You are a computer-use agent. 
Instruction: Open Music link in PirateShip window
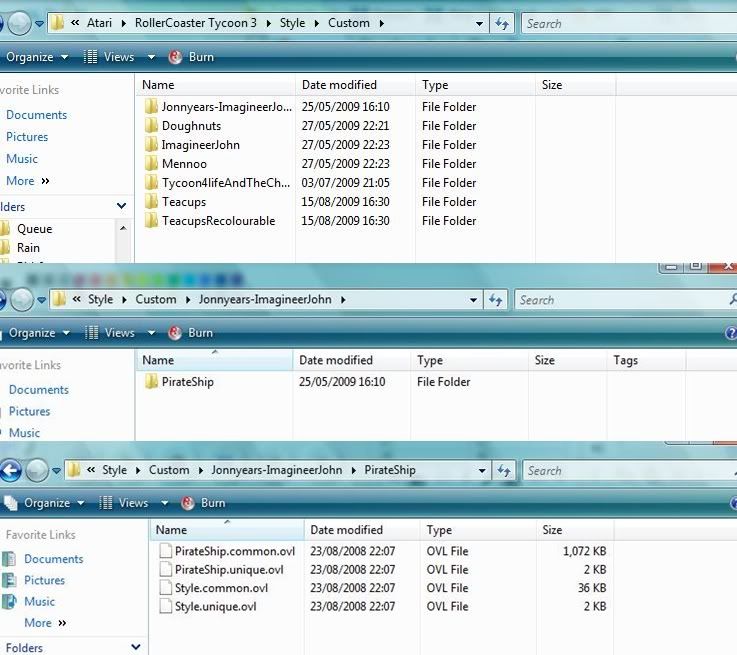(39, 601)
